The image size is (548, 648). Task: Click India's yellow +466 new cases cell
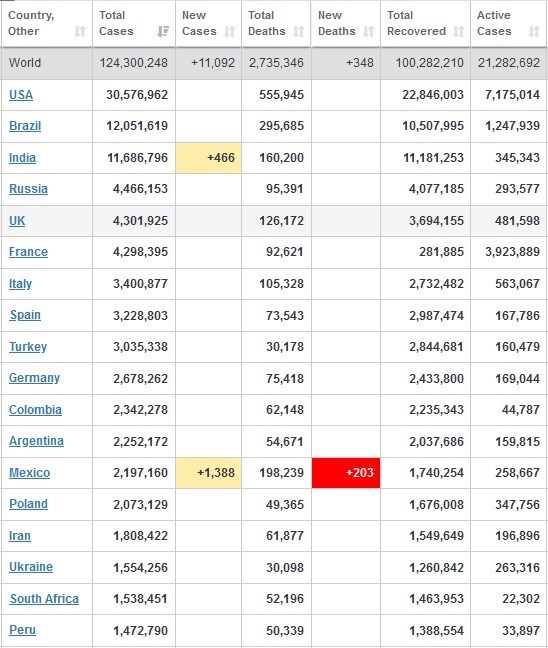(x=208, y=158)
